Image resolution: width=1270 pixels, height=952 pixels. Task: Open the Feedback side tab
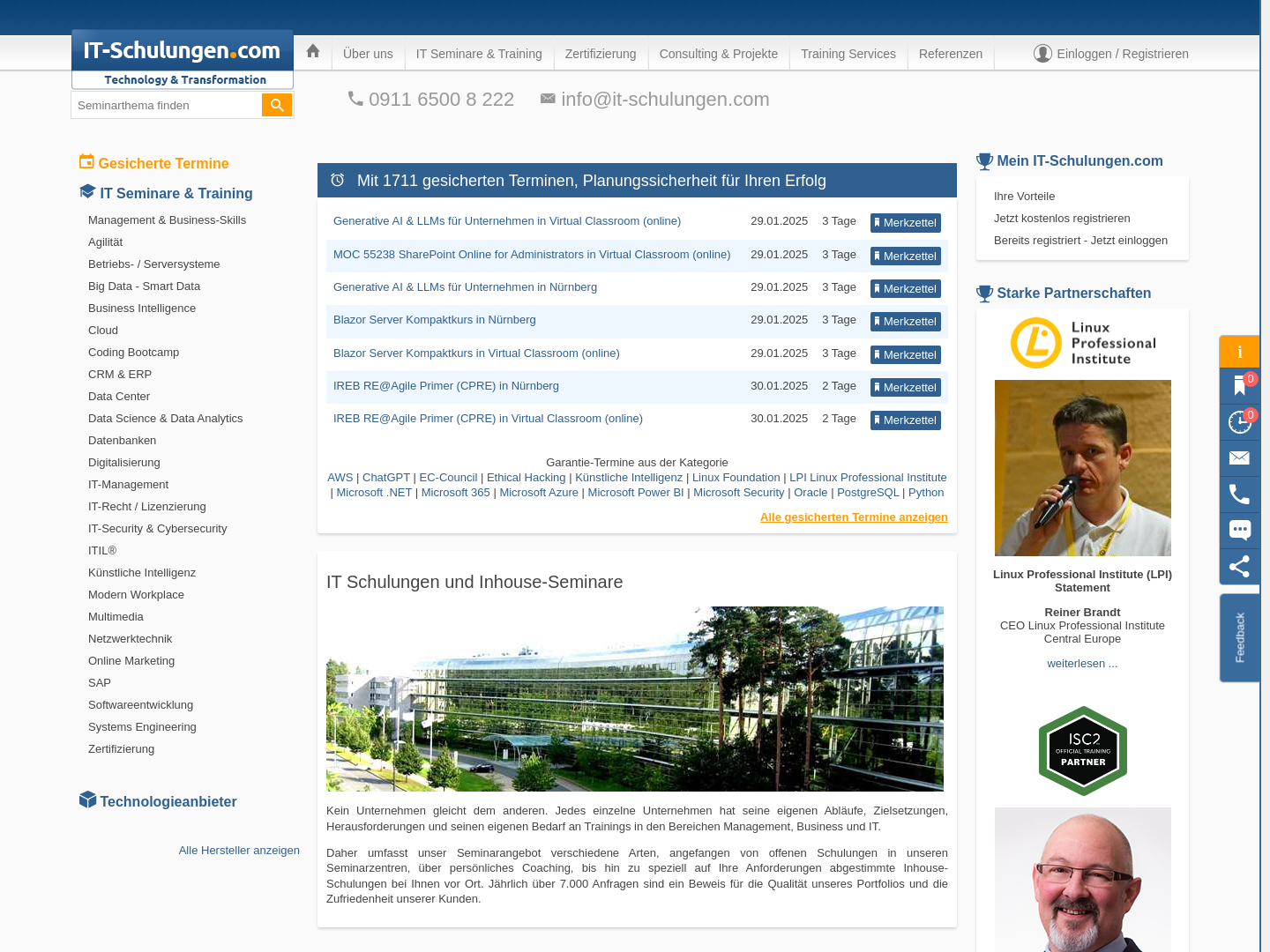coord(1239,637)
